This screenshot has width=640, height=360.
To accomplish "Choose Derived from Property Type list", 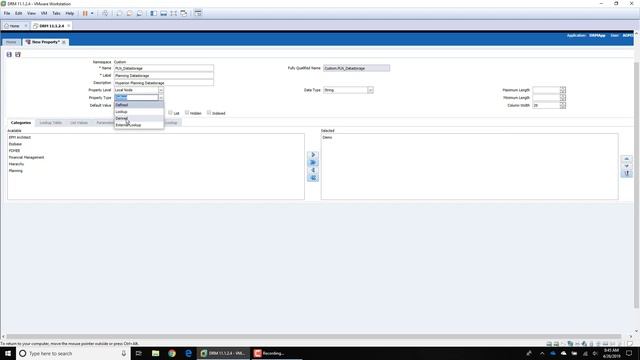I will [x=139, y=118].
